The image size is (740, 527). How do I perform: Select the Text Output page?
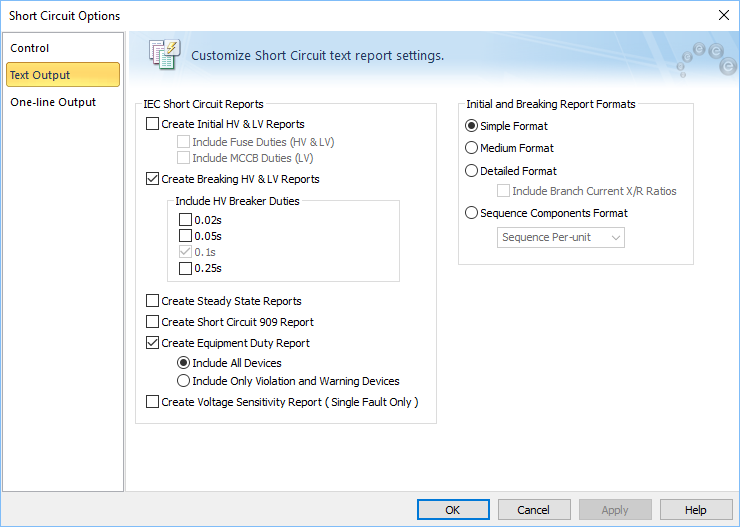[x=63, y=75]
